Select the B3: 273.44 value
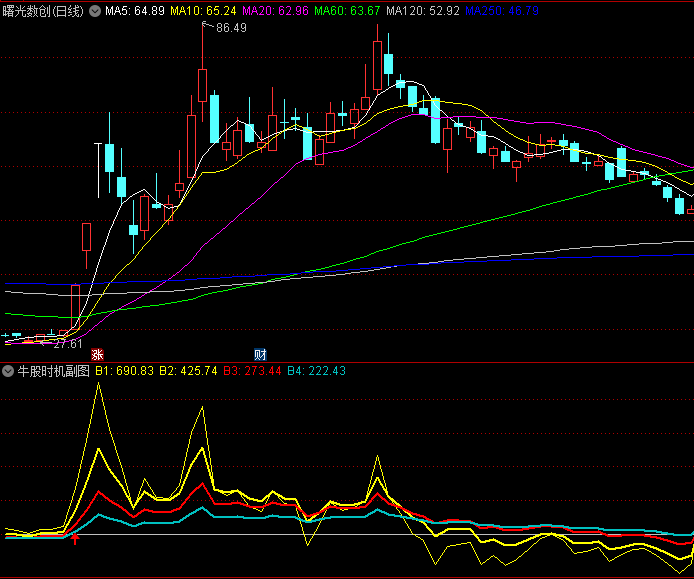 (x=252, y=371)
